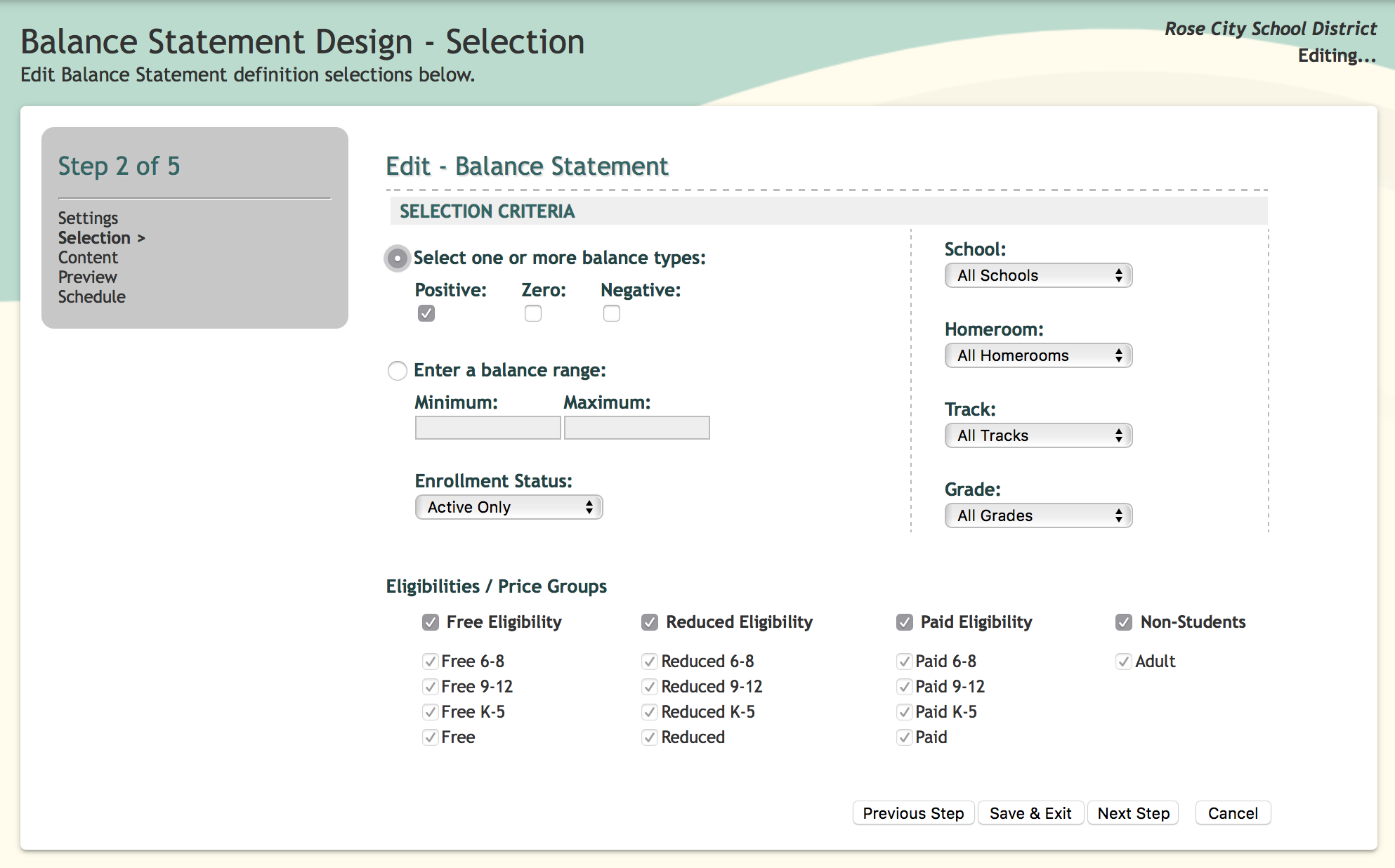Open the School dropdown
The image size is (1395, 868).
1038,275
